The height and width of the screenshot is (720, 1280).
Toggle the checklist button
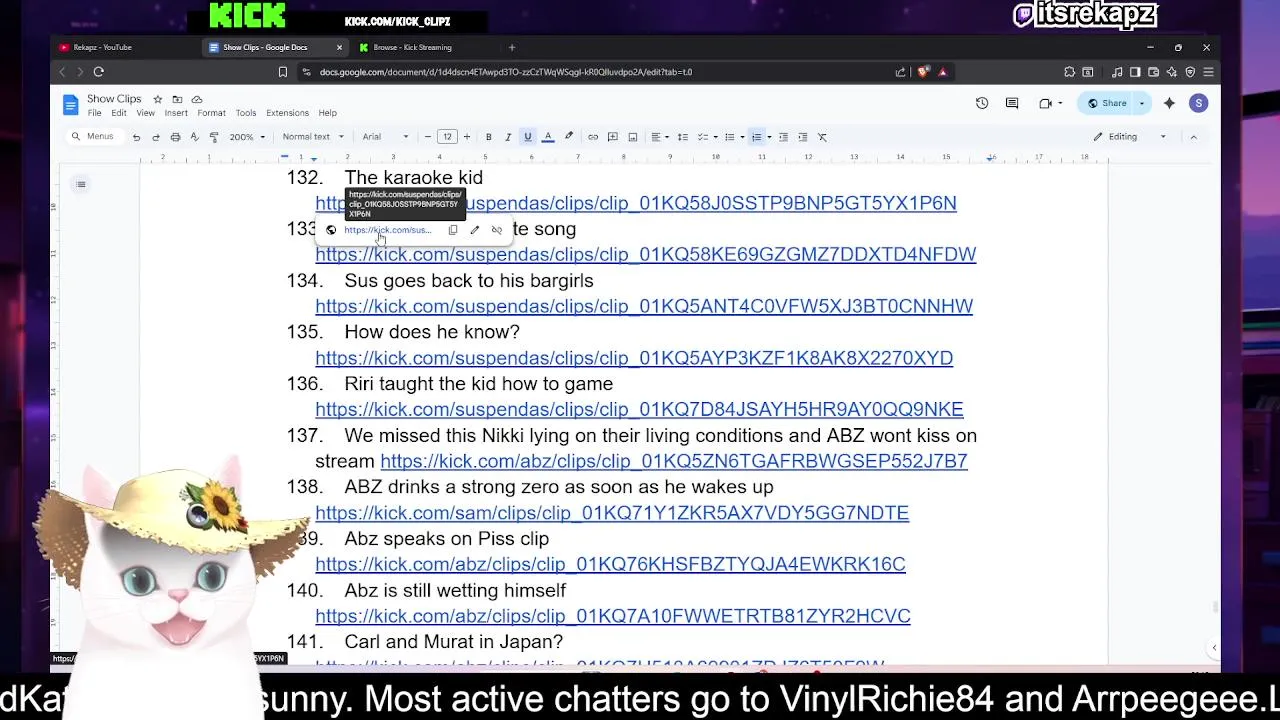702,137
